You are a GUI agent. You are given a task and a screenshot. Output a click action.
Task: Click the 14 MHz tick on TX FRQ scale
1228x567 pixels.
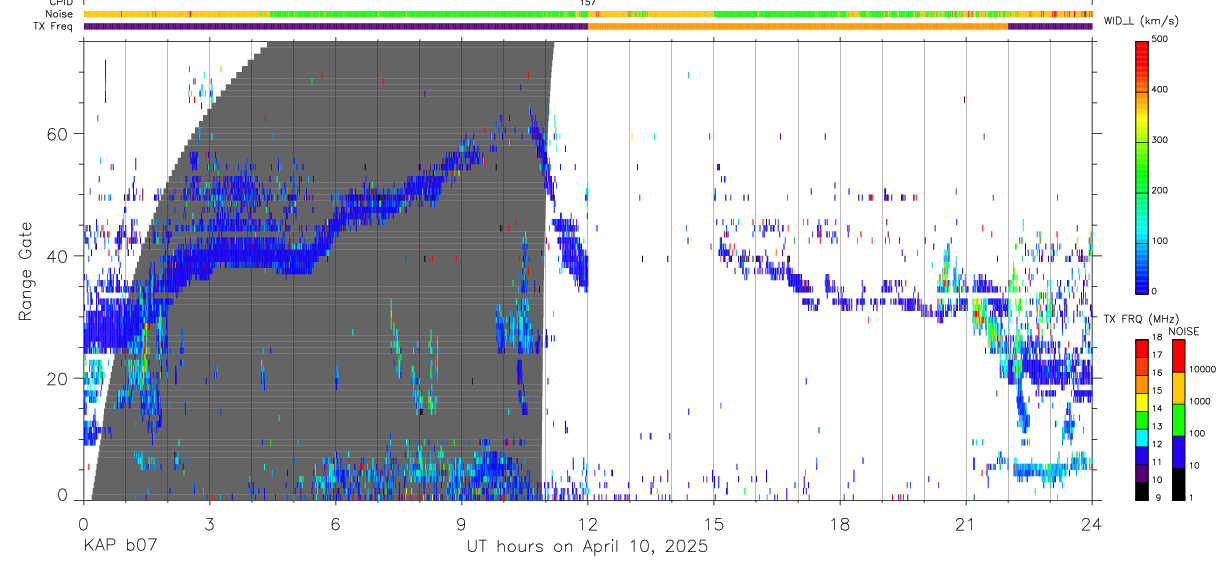[x=1157, y=409]
